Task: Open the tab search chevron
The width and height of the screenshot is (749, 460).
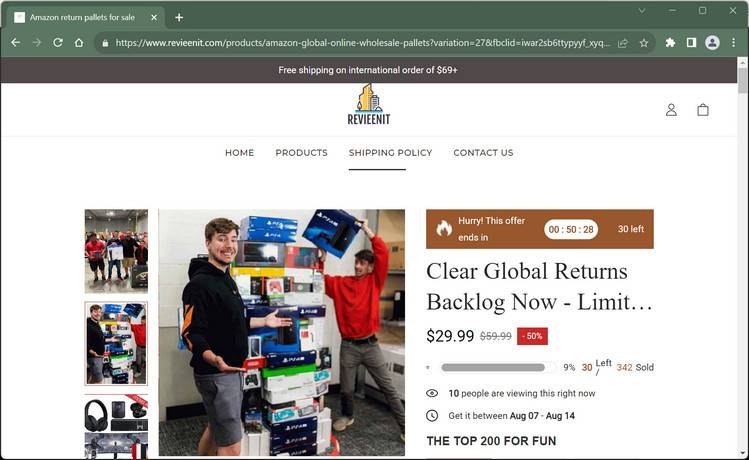Action: [642, 11]
